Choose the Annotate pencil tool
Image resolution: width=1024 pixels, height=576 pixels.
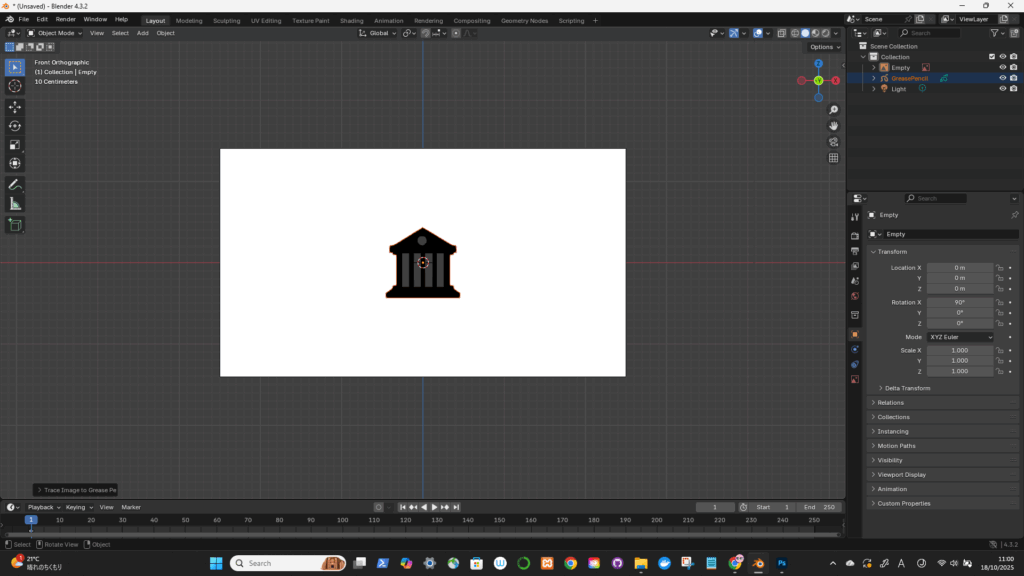(x=15, y=185)
